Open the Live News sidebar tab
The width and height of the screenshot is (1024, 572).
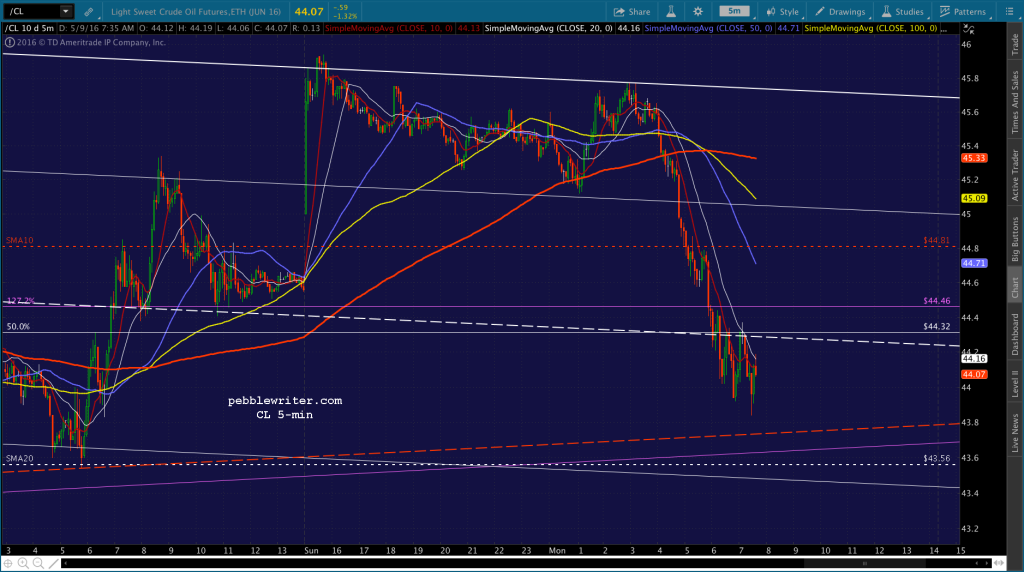click(1015, 433)
